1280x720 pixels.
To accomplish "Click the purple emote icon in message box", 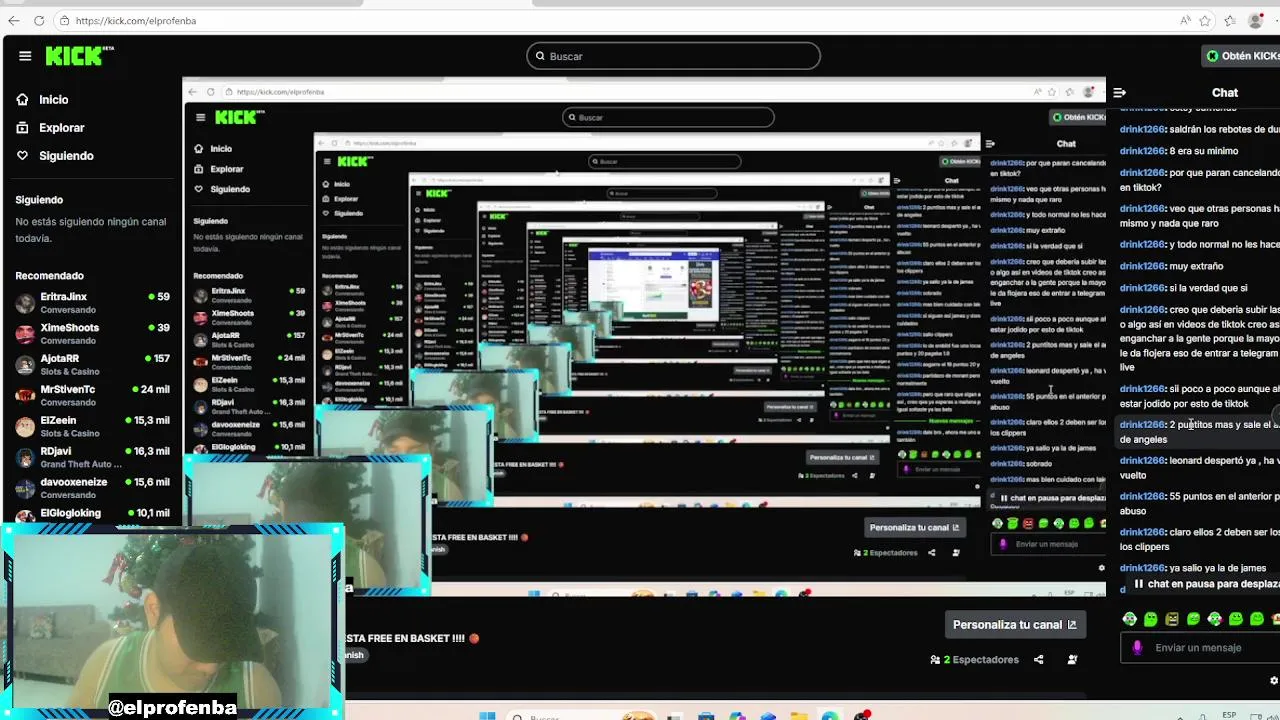I will pos(1137,647).
